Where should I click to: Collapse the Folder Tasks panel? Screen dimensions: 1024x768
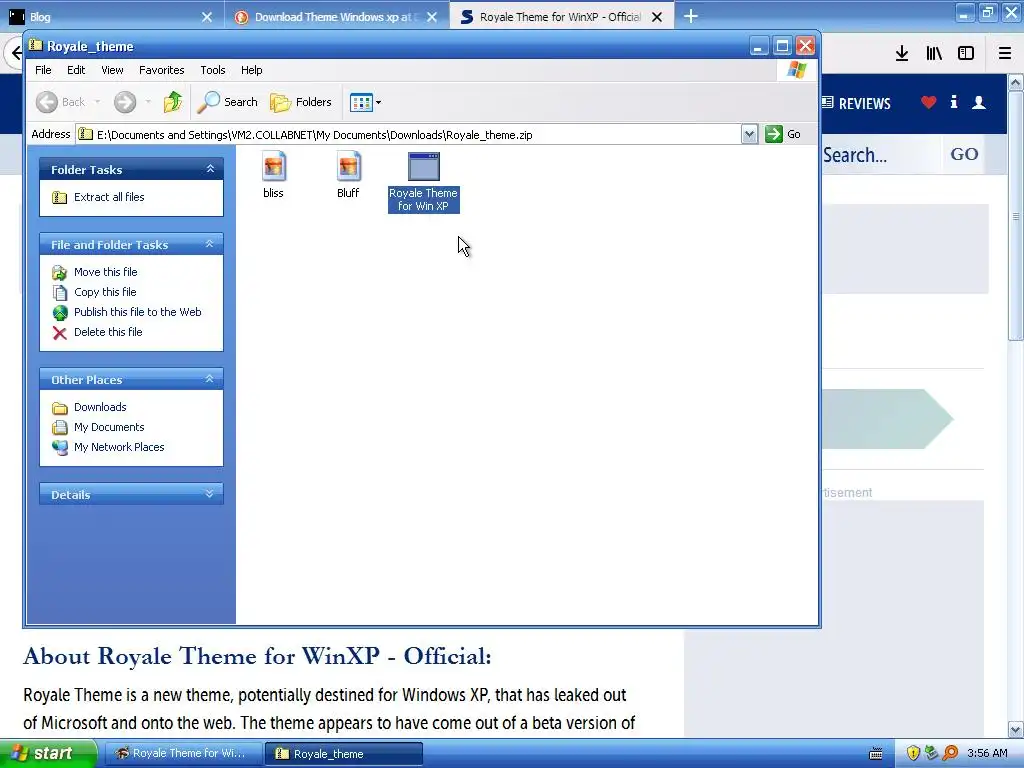[x=210, y=169]
